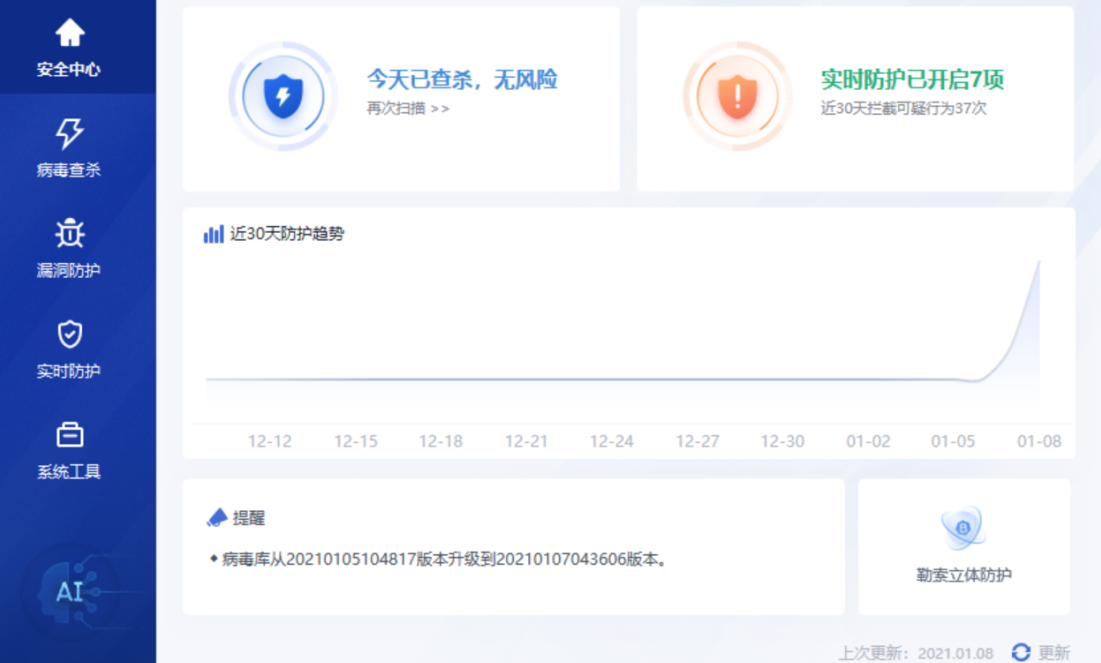Click the 近30天拦截可疑行为37次 text
The image size is (1101, 663).
pos(903,108)
